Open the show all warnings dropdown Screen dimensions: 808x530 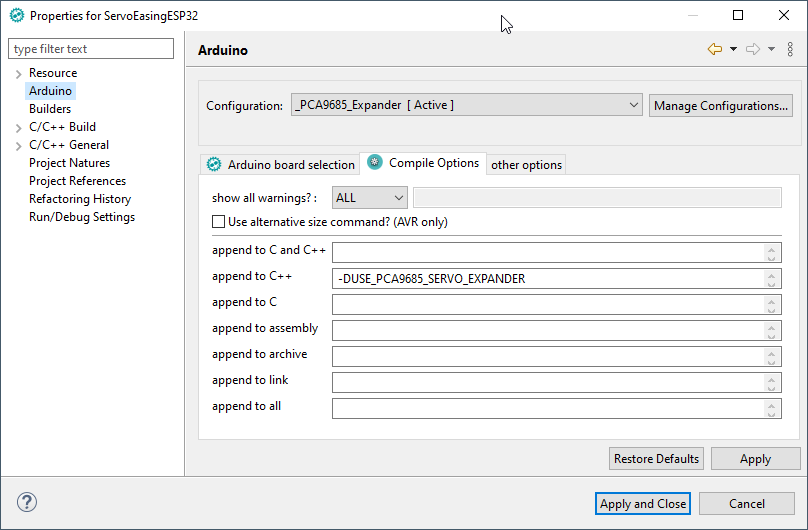point(369,198)
